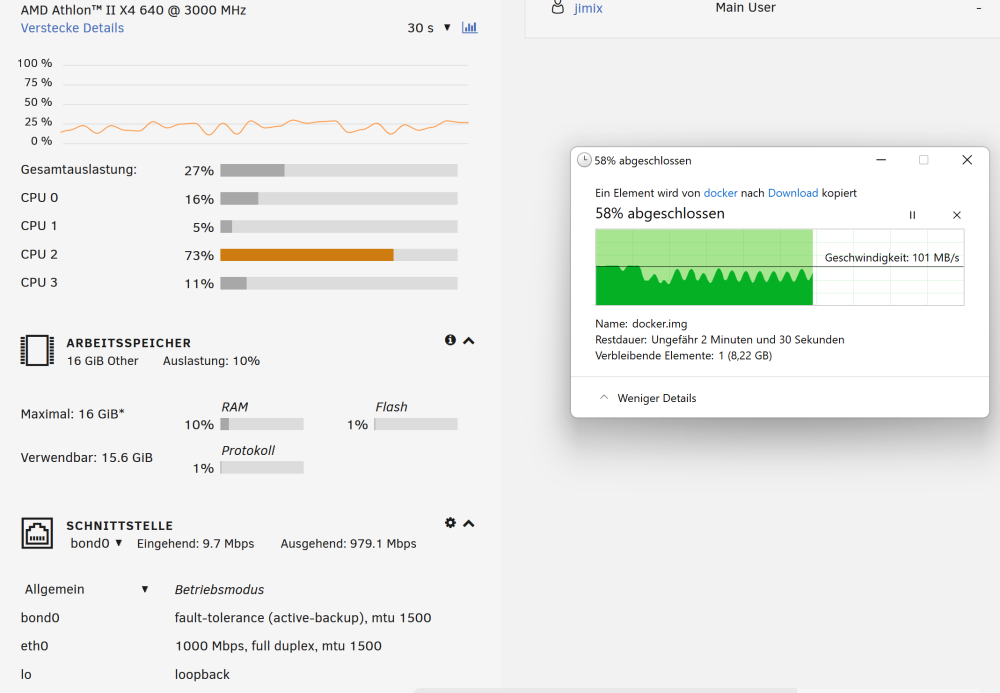
Task: Click the clock icon in copy dialog title
Action: pos(584,160)
